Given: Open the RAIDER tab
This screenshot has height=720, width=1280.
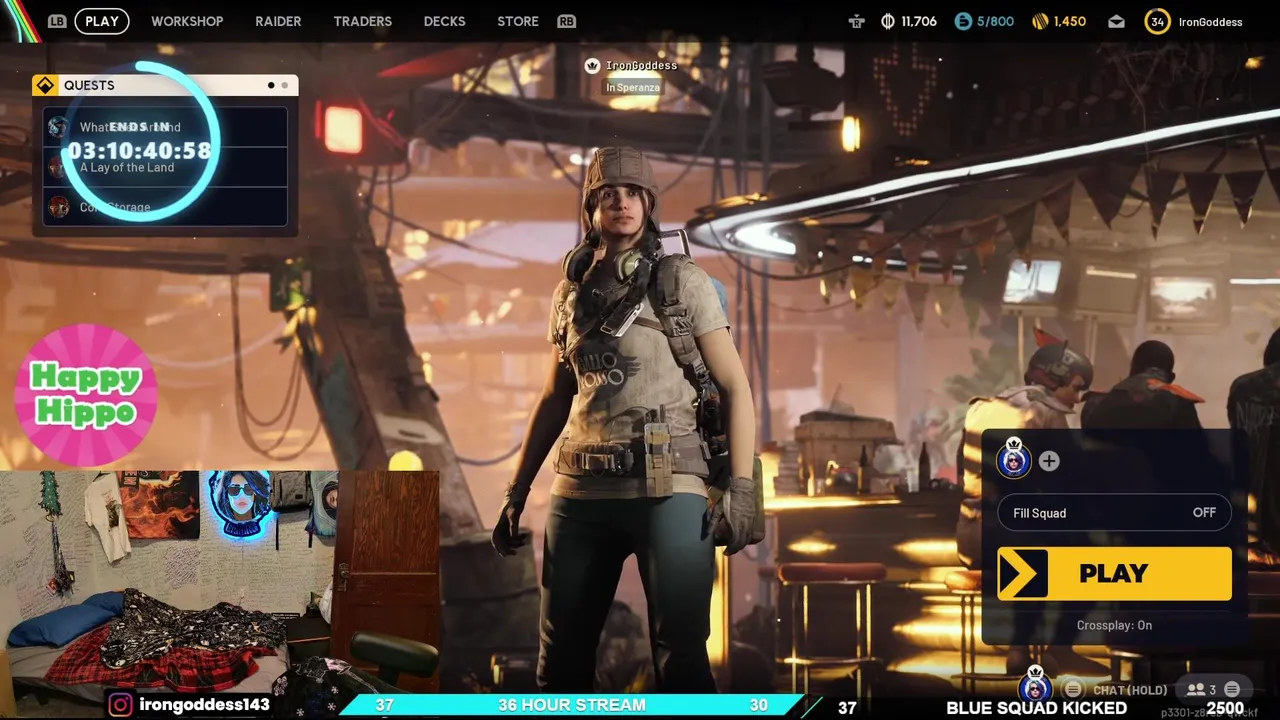Looking at the screenshot, I should (278, 21).
